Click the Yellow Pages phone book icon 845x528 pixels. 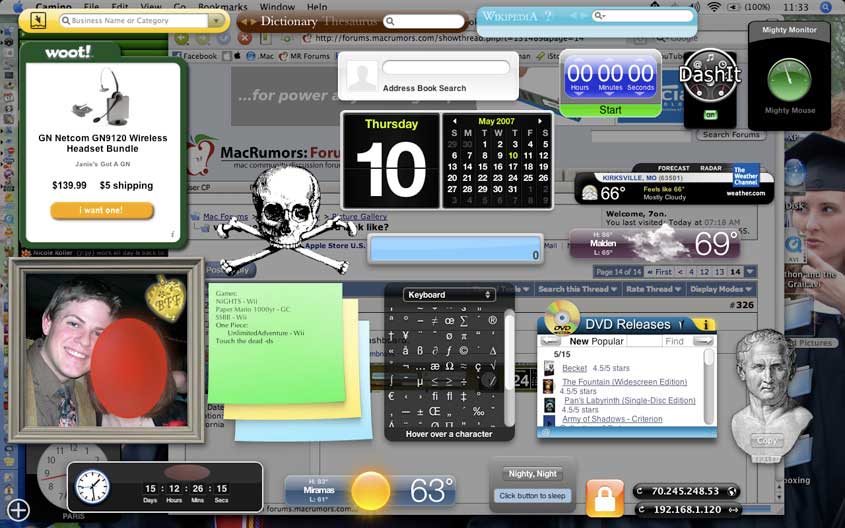coord(38,20)
